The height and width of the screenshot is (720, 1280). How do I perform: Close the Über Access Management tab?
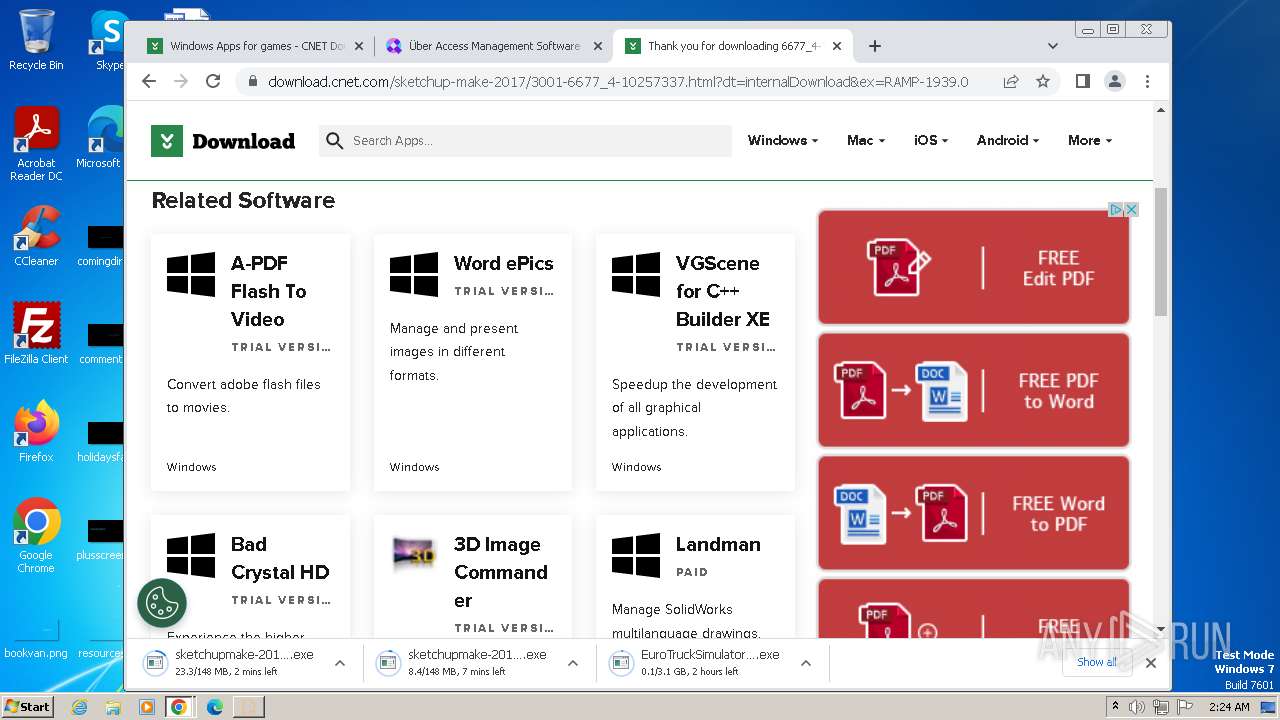tap(598, 46)
